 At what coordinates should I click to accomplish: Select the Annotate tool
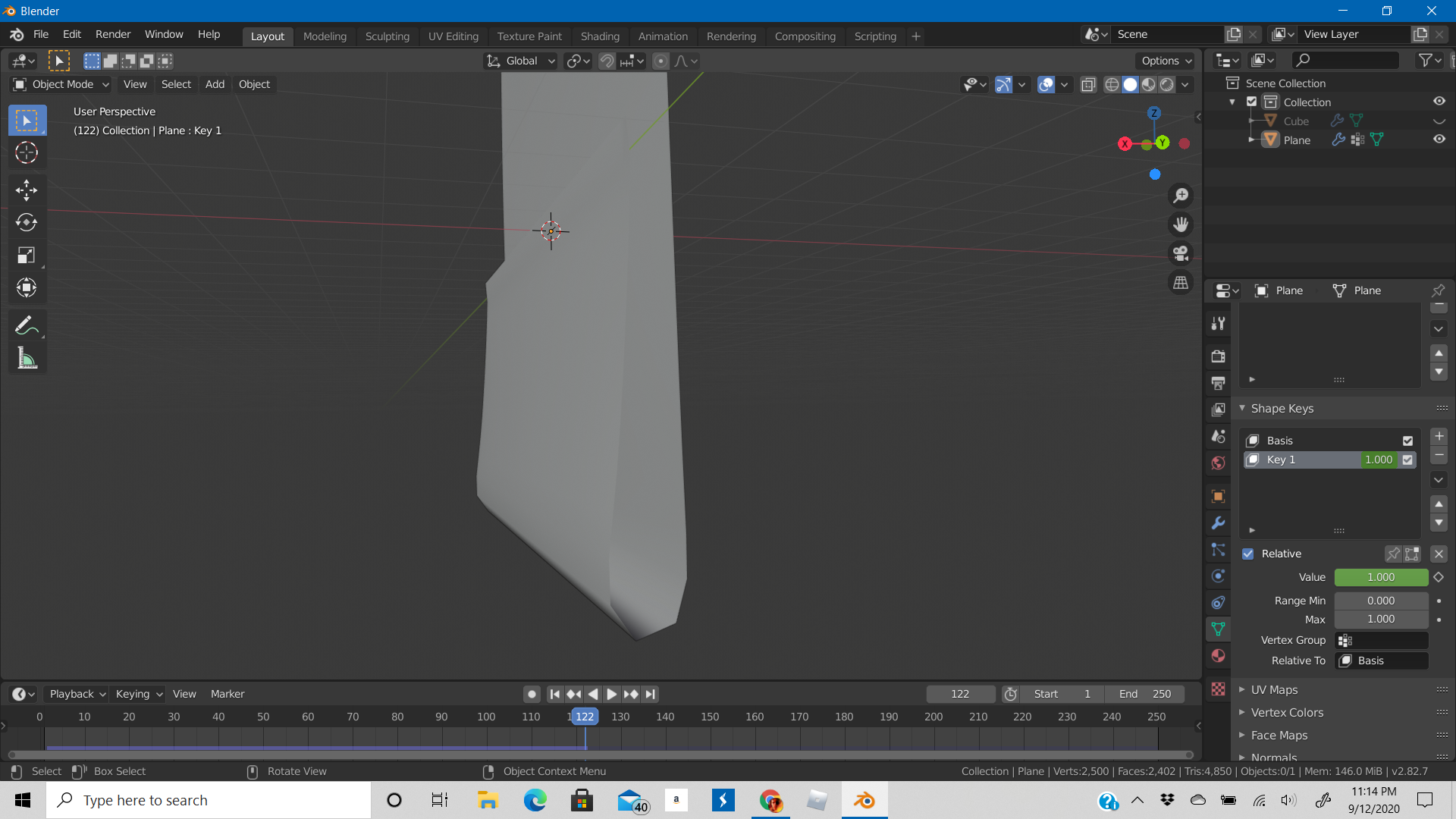pyautogui.click(x=27, y=325)
